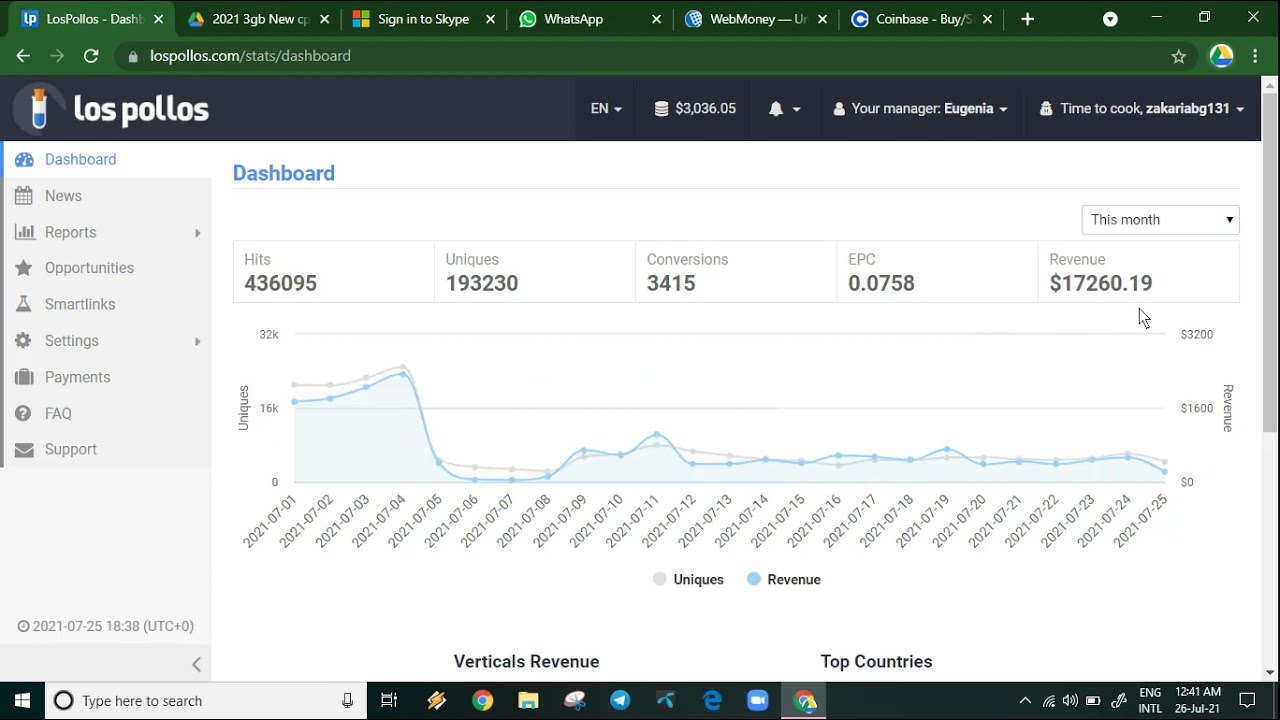Click the Smartlinks flask icon
Viewport: 1280px width, 720px height.
pos(24,304)
